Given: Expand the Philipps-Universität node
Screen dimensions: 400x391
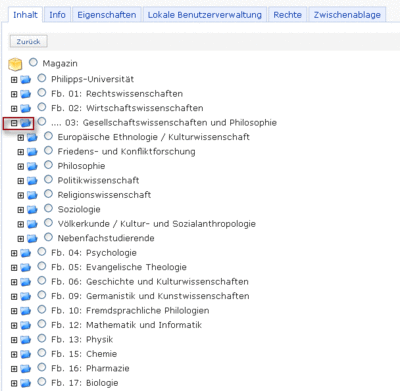Looking at the screenshot, I should (x=14, y=80).
